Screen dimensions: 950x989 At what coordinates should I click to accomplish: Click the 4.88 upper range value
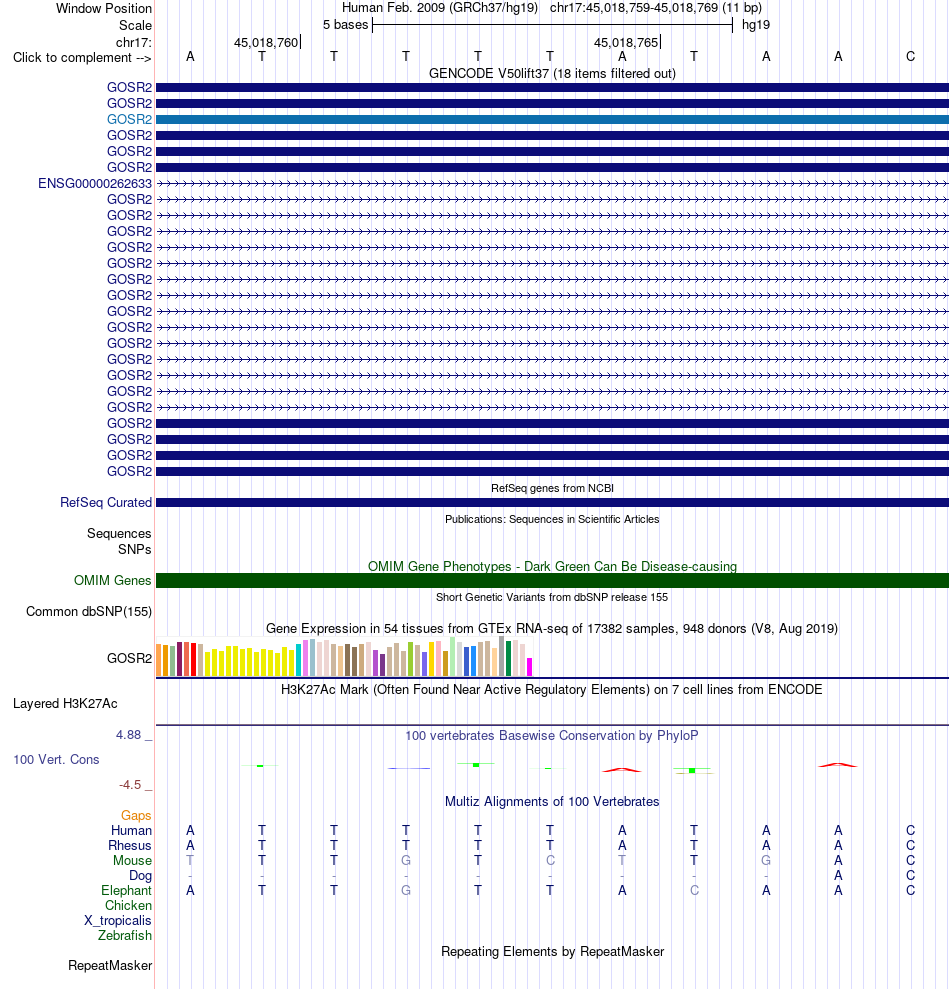click(128, 735)
